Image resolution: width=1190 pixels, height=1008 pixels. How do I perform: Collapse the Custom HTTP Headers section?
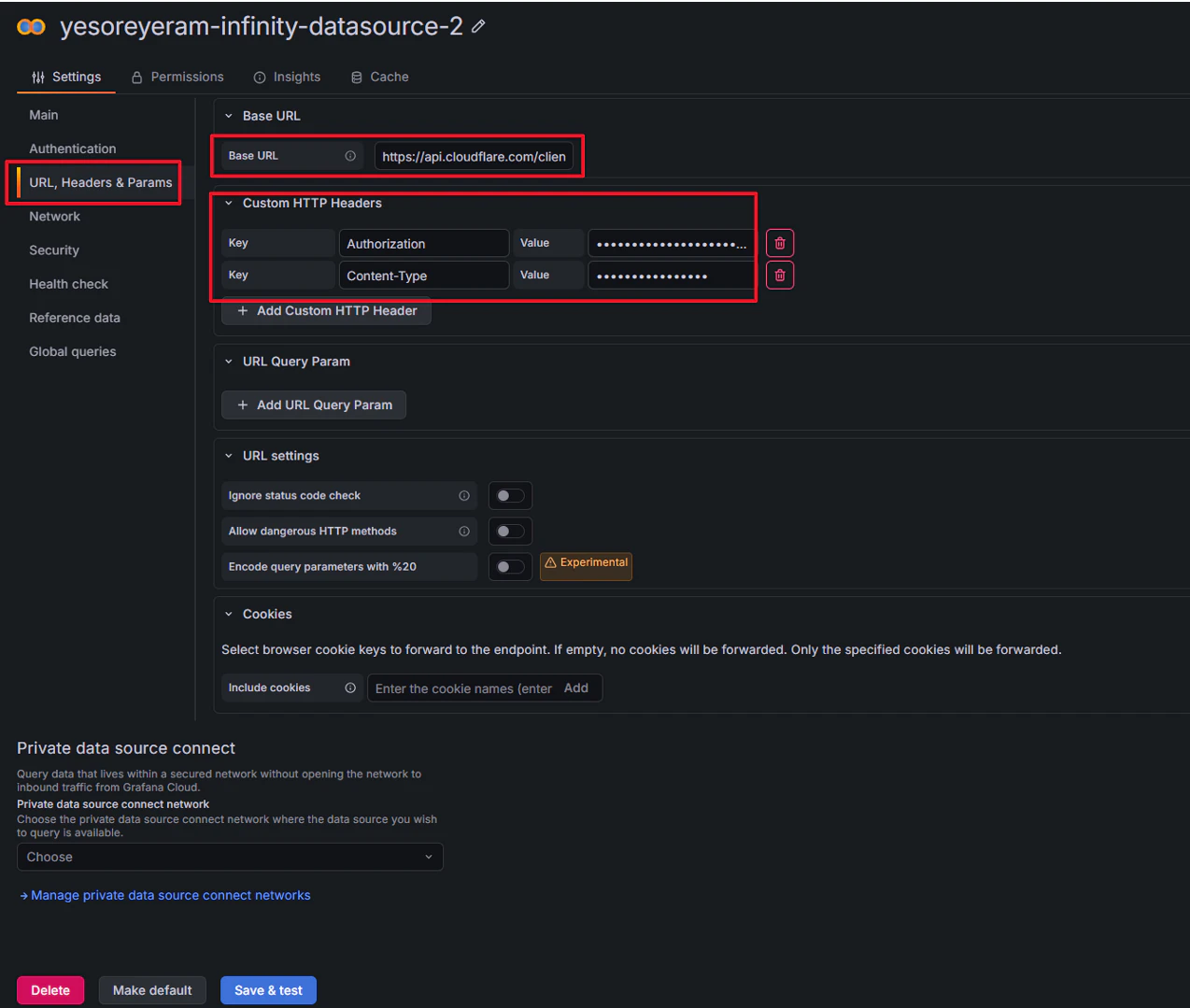pyautogui.click(x=229, y=203)
